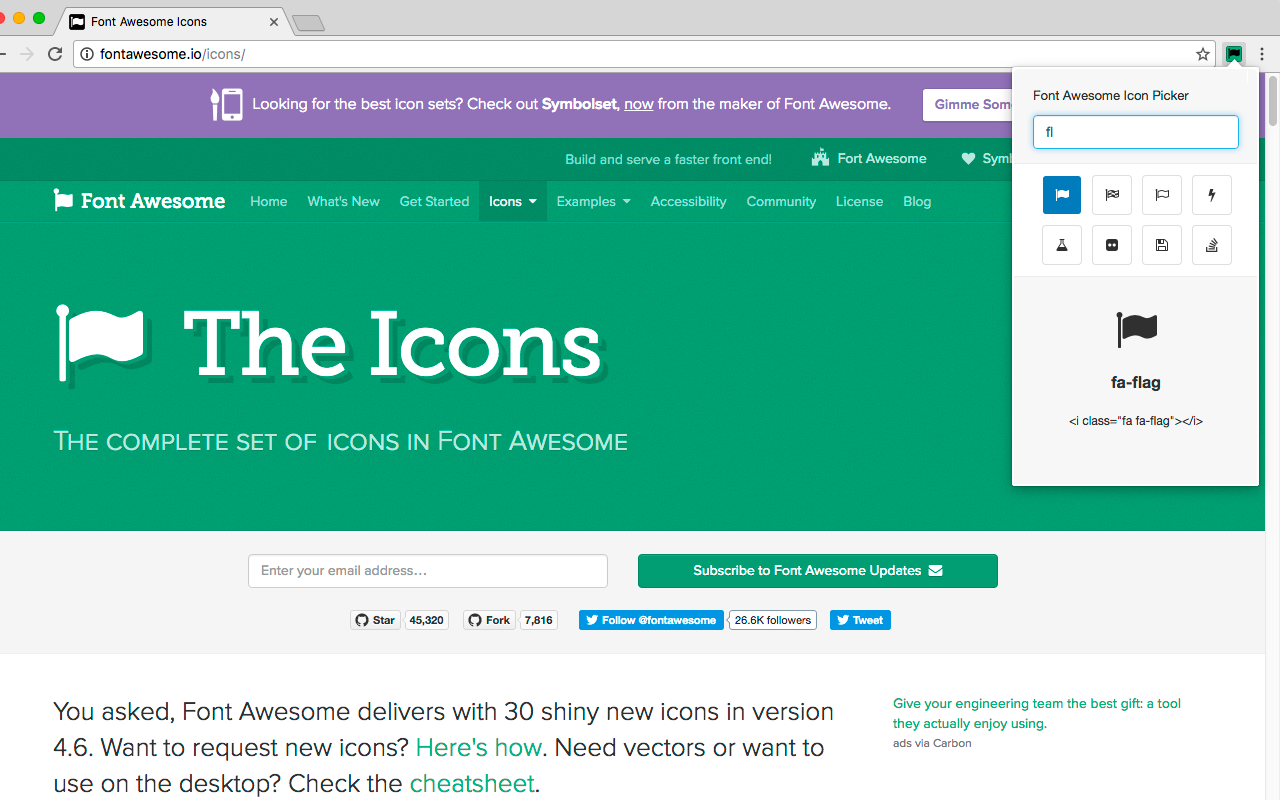The height and width of the screenshot is (800, 1280).
Task: Open Chrome's three-dot menu
Action: coord(1262,54)
